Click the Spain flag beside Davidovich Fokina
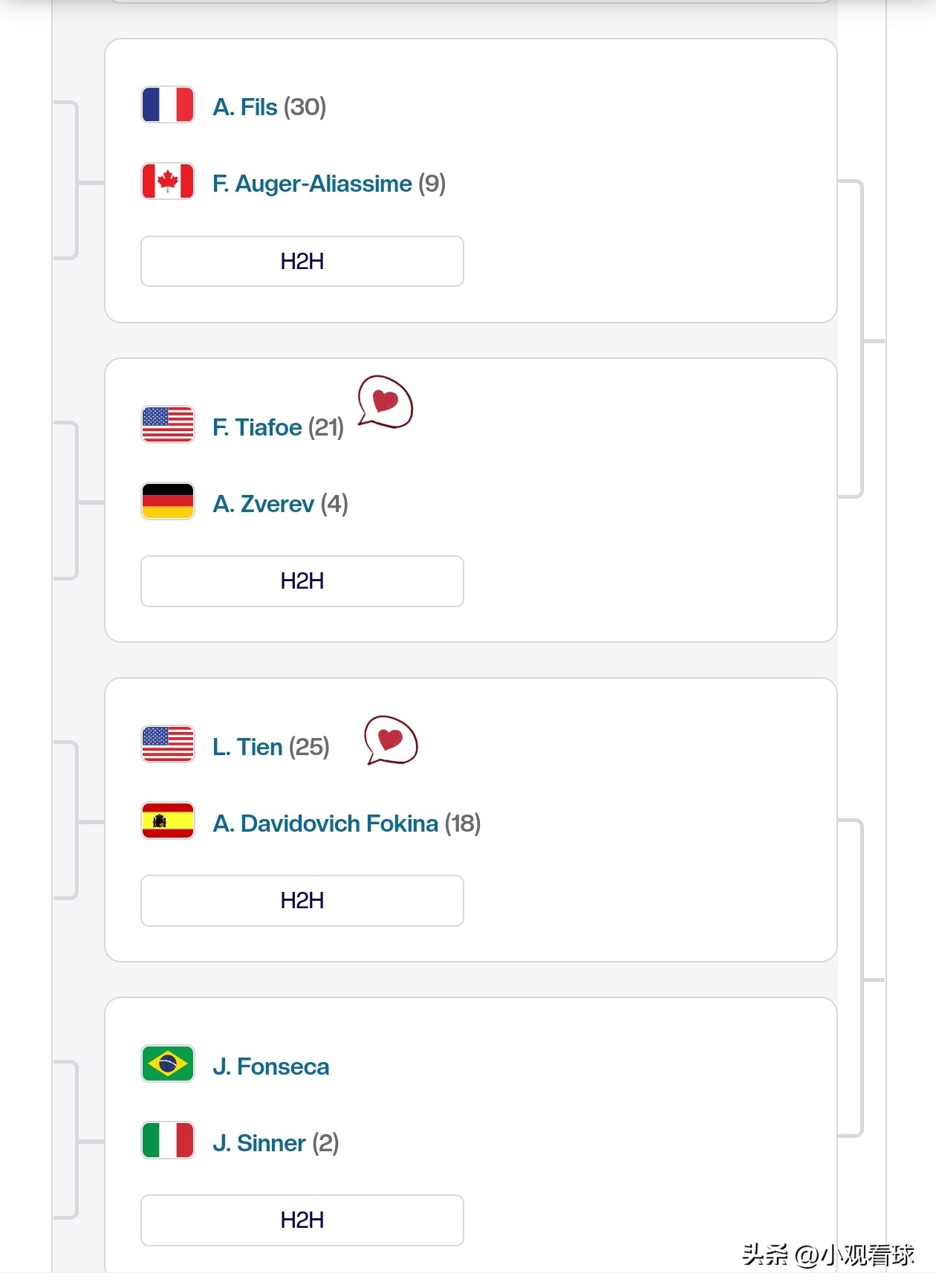Screen dimensions: 936x1288 pyautogui.click(x=168, y=821)
